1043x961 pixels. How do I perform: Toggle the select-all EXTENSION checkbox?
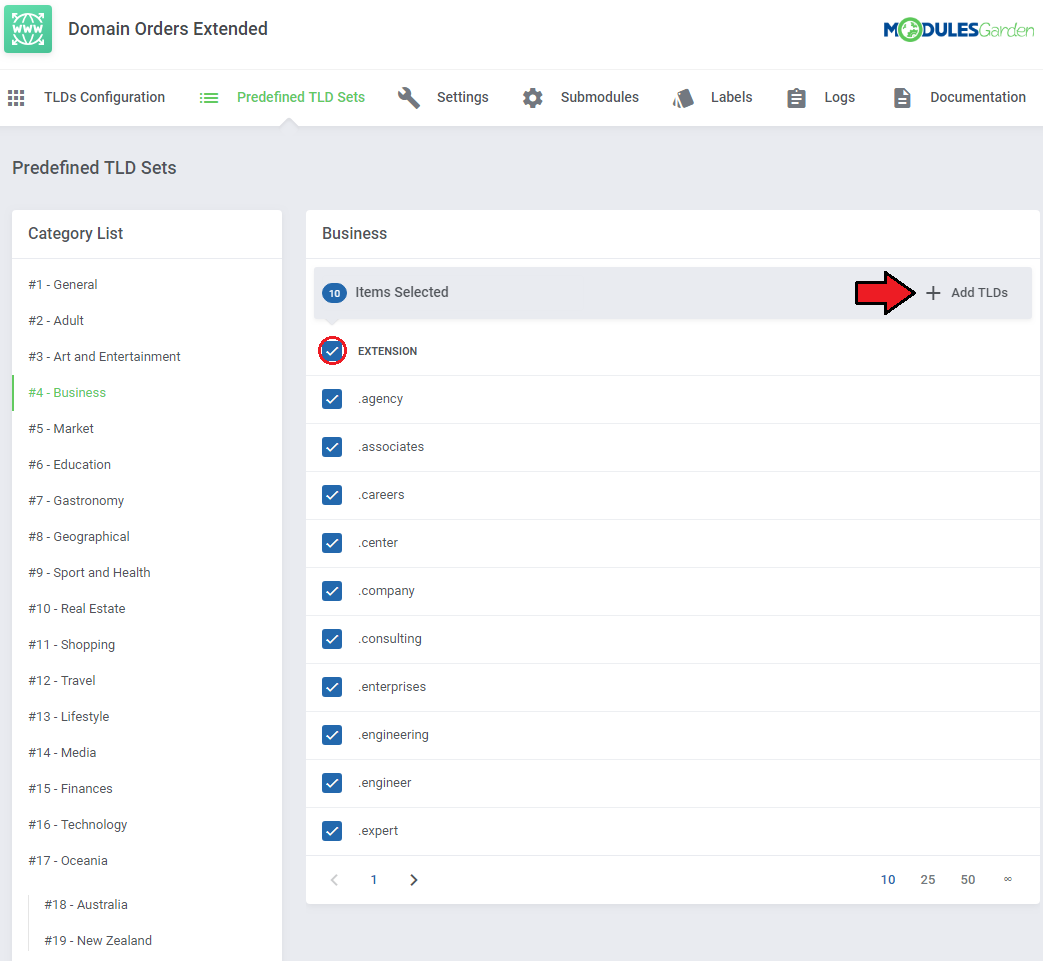point(332,351)
